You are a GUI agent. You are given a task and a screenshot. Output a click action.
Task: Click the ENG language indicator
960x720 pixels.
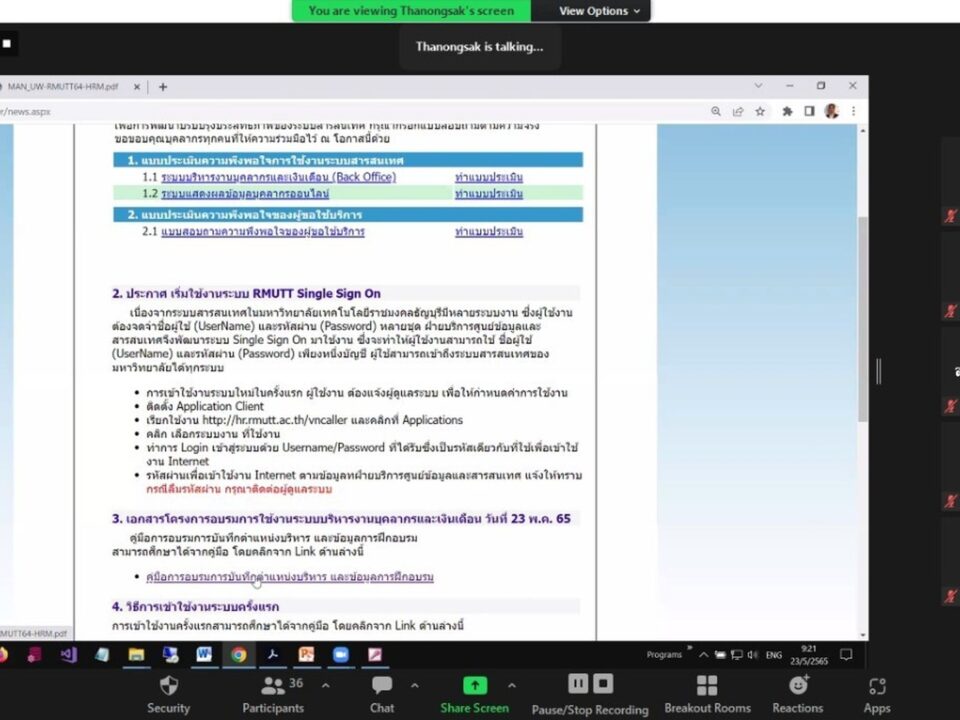774,655
